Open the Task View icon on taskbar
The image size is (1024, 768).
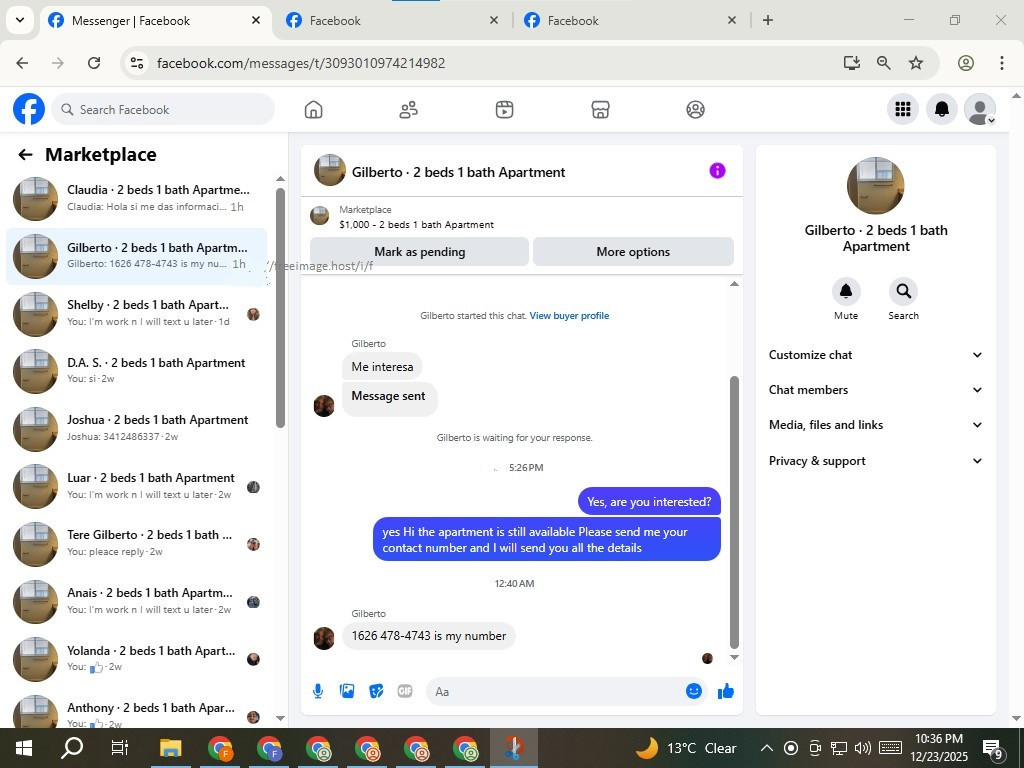tap(120, 748)
